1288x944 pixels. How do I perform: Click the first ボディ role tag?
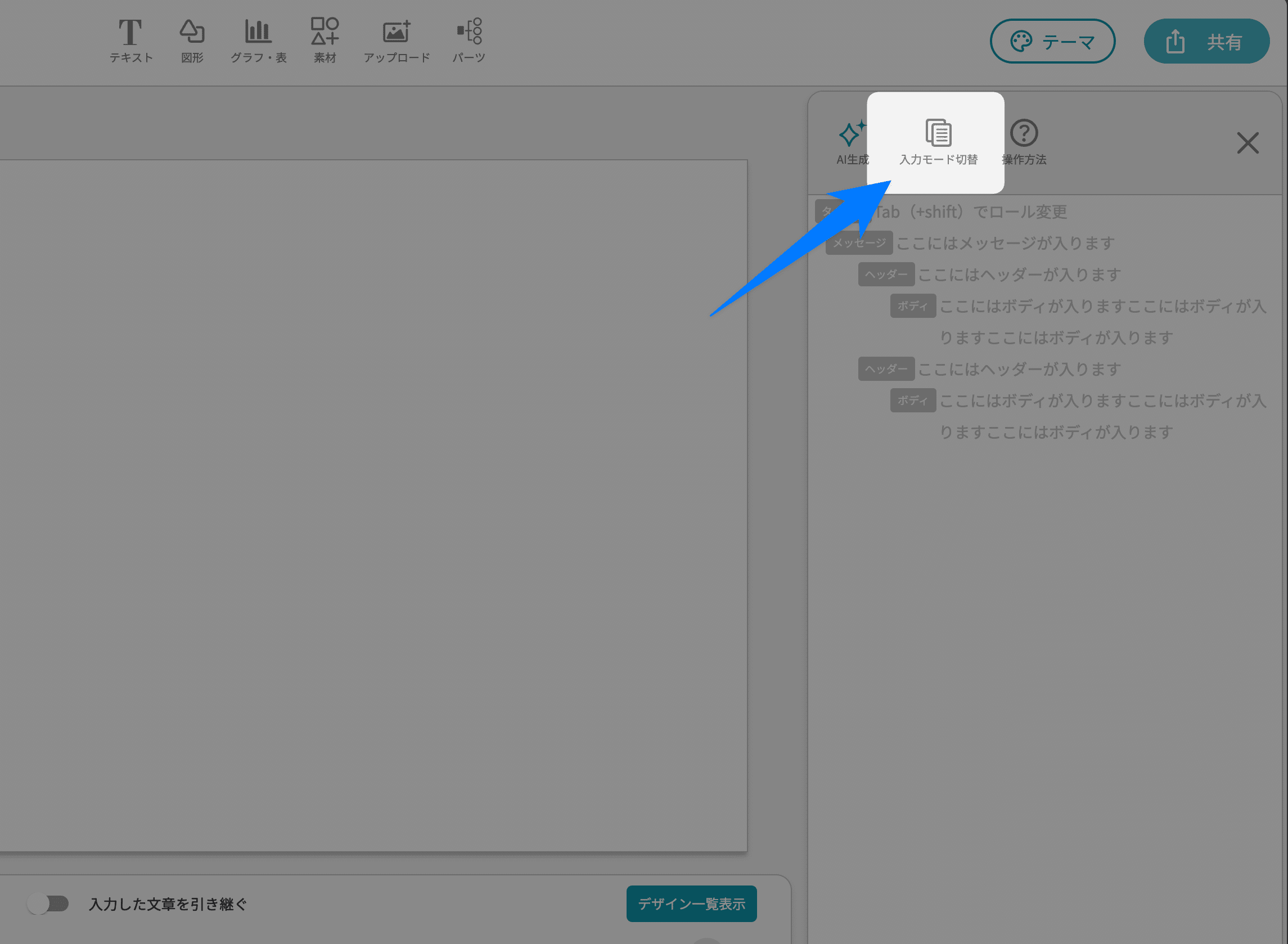pos(912,305)
